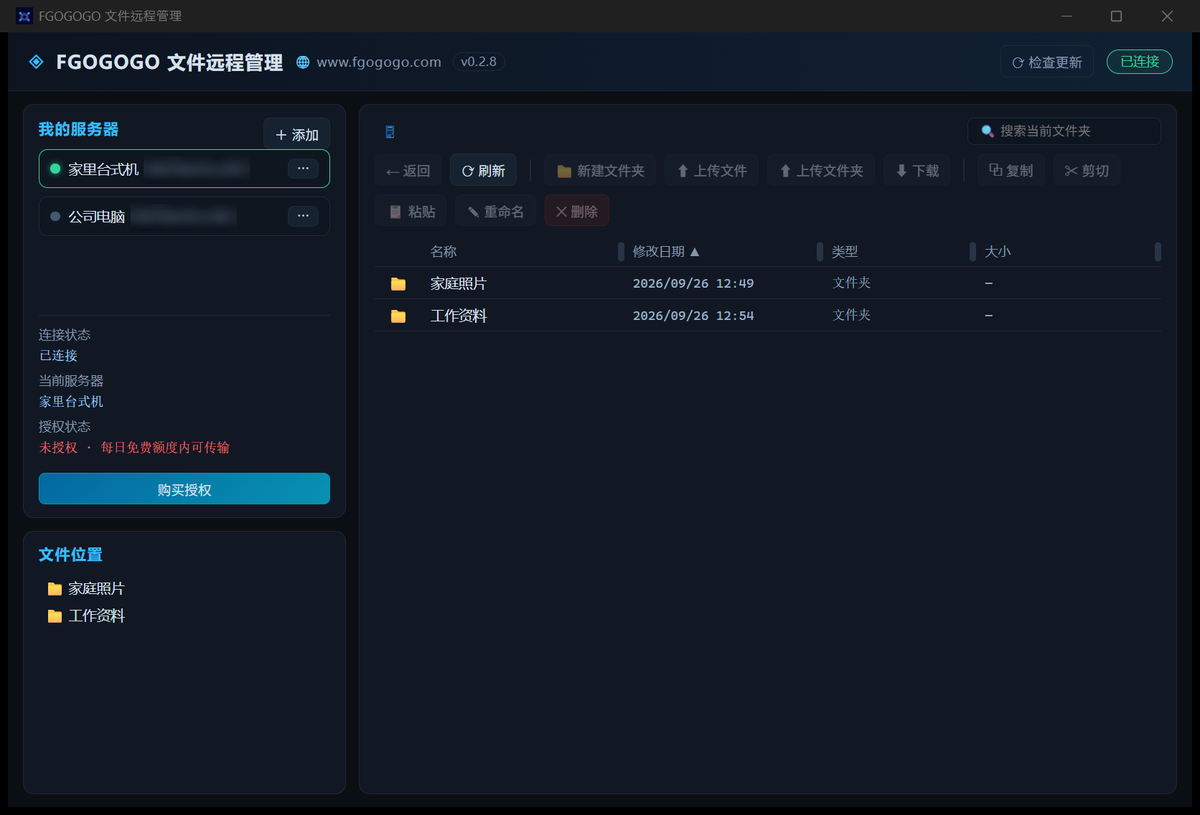Sort by the 类型 column header
The image size is (1200, 815).
[x=845, y=252]
